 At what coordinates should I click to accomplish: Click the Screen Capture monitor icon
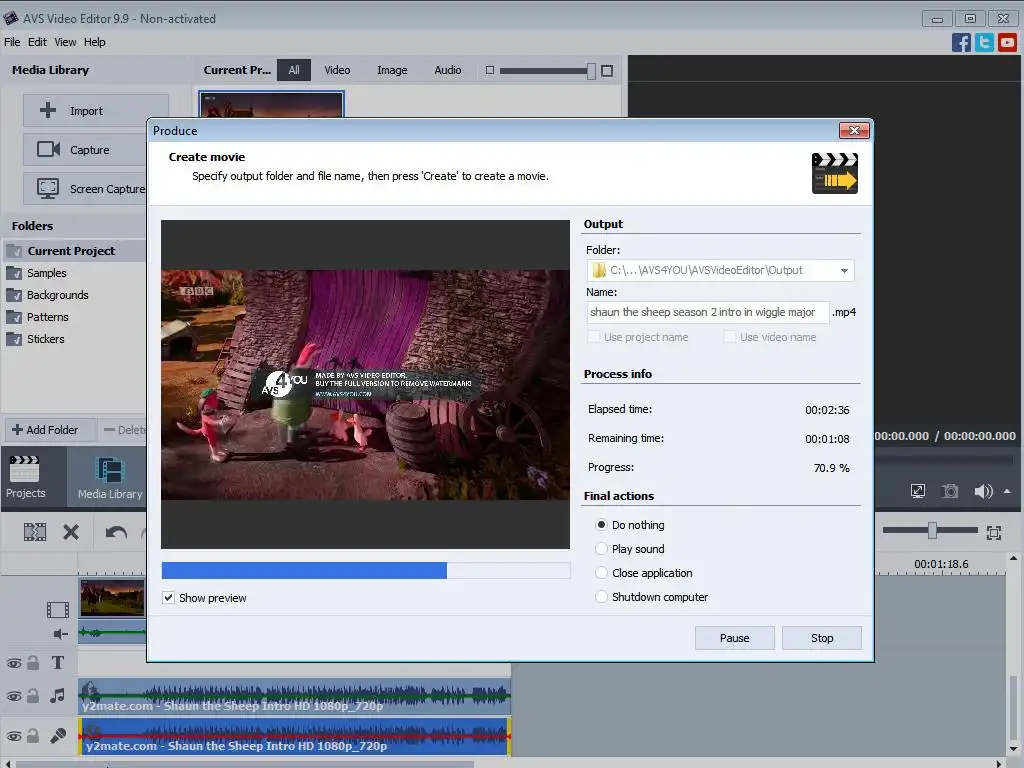pyautogui.click(x=48, y=188)
